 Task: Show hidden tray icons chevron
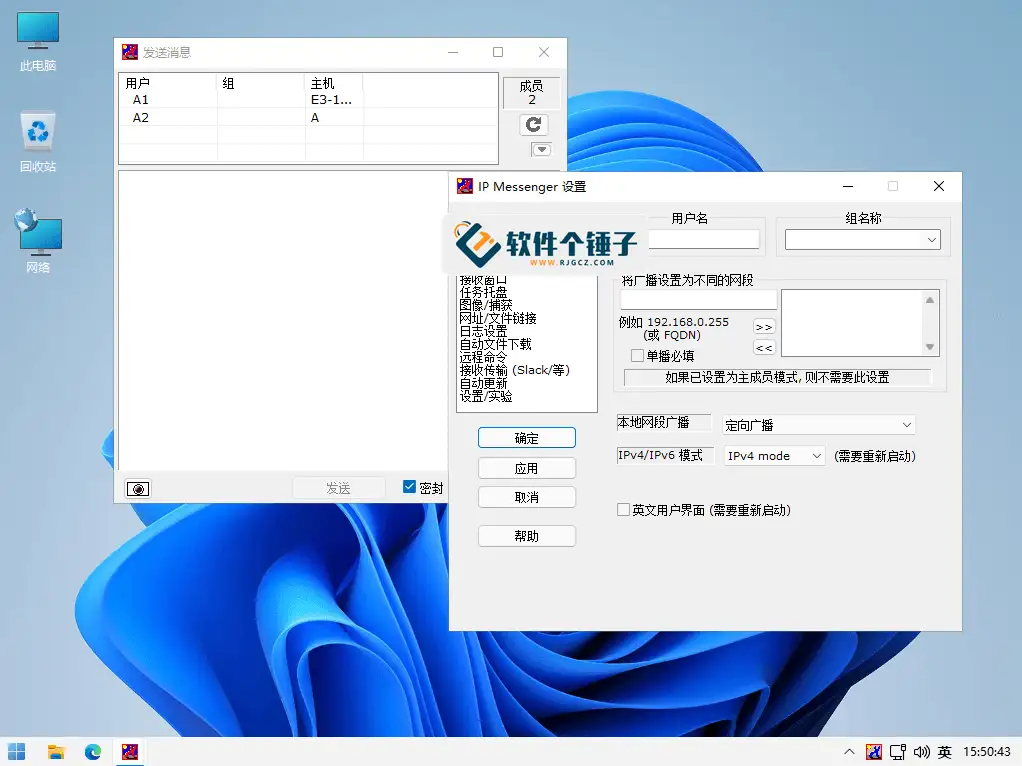[849, 752]
